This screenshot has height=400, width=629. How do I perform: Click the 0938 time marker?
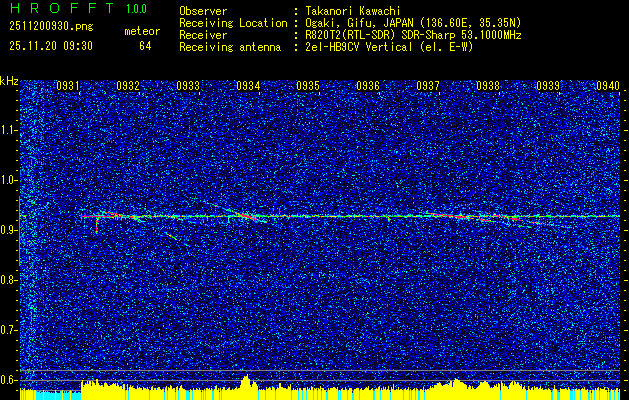(x=488, y=85)
